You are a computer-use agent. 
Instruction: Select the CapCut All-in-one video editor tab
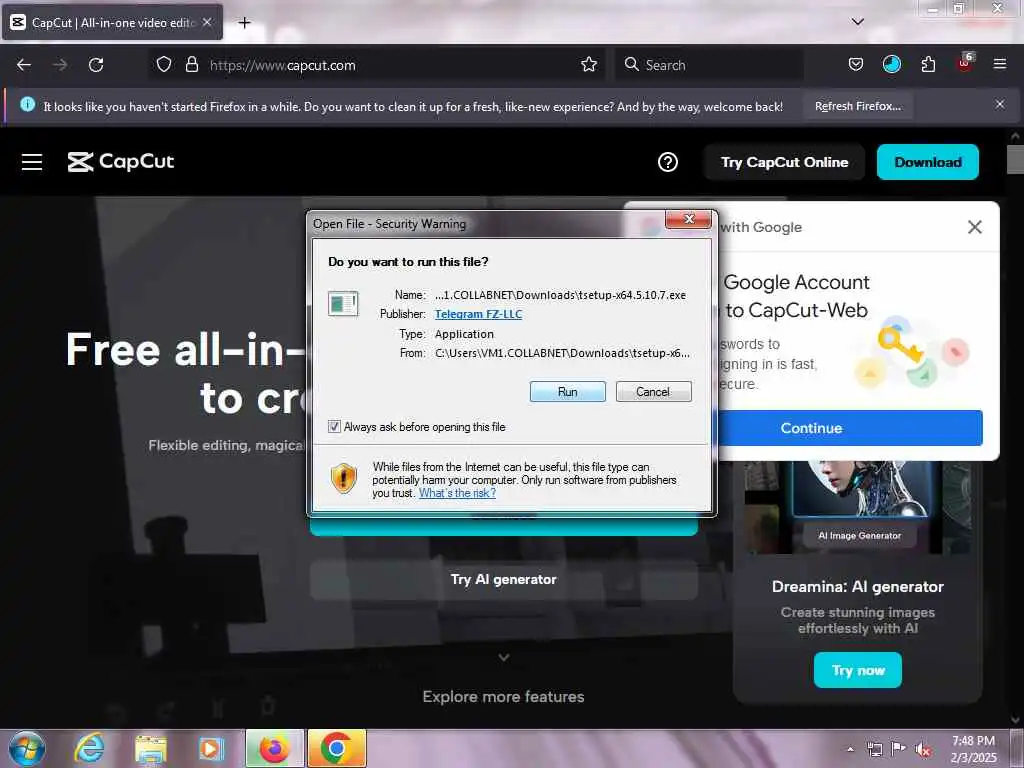pos(112,23)
